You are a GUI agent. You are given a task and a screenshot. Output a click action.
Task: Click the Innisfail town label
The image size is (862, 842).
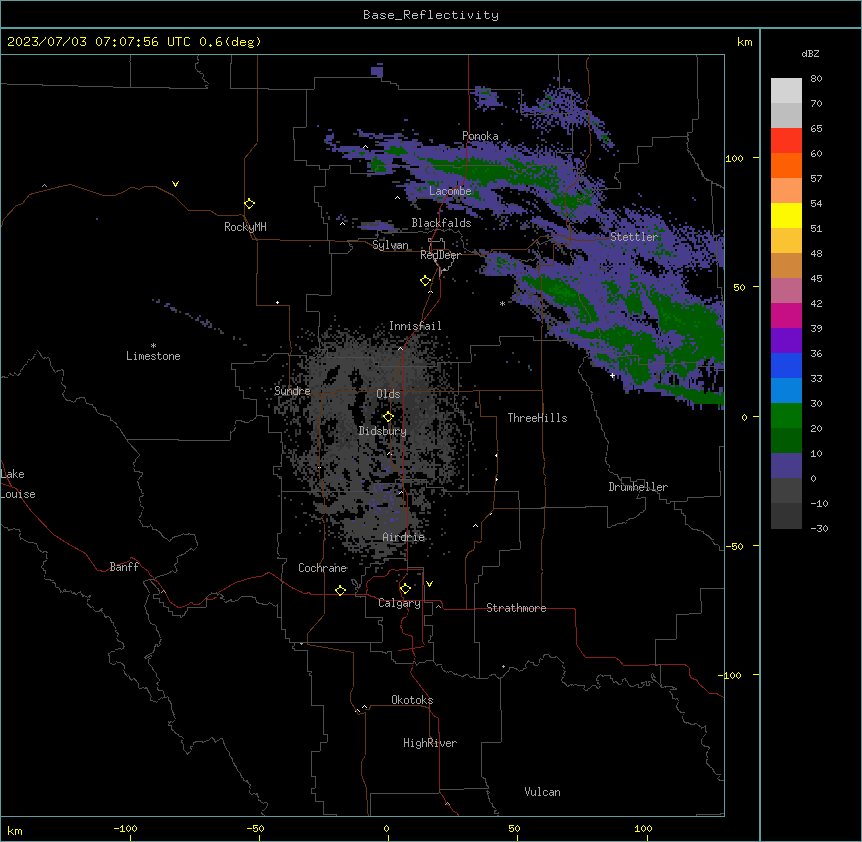point(415,326)
